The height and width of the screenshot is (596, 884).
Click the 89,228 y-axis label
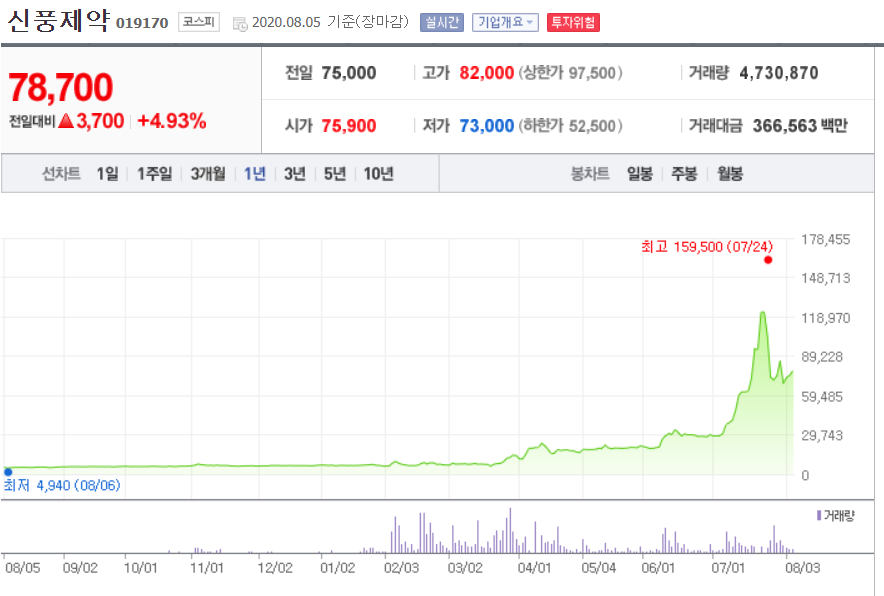(x=822, y=357)
